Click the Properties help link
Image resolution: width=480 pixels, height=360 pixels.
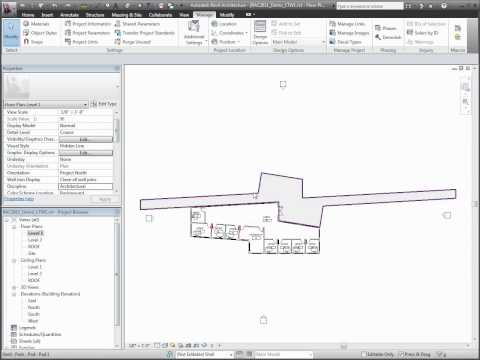click(x=19, y=199)
